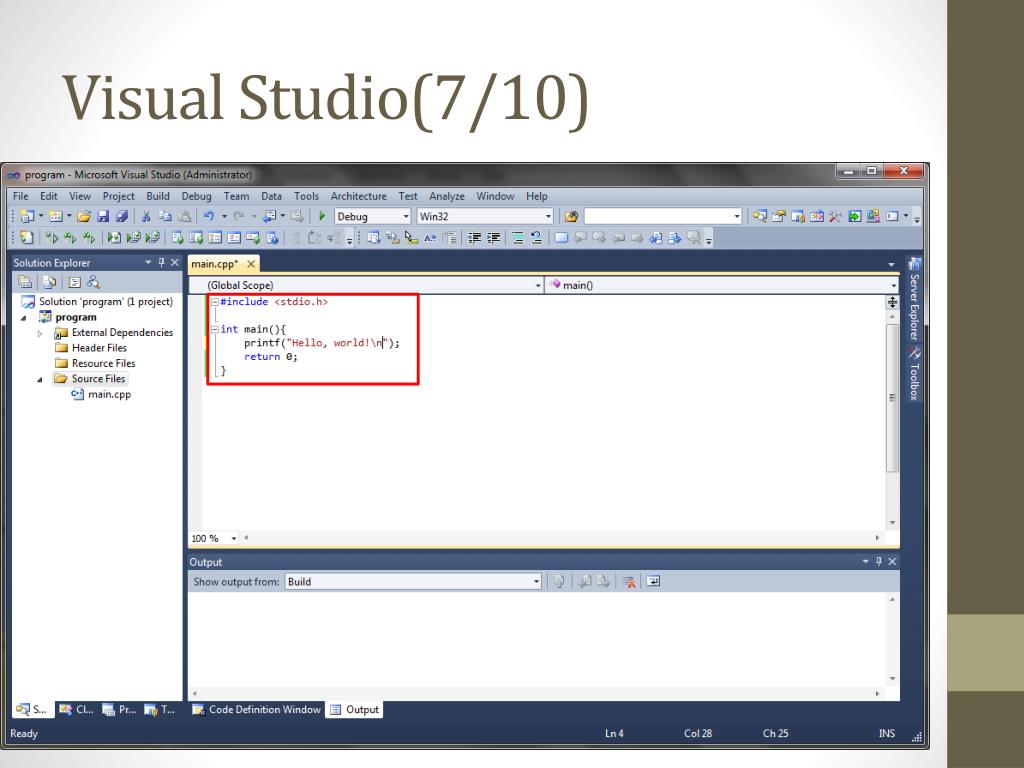Screen dimensions: 1024x768
Task: Select the Output bottom tab
Action: point(354,709)
